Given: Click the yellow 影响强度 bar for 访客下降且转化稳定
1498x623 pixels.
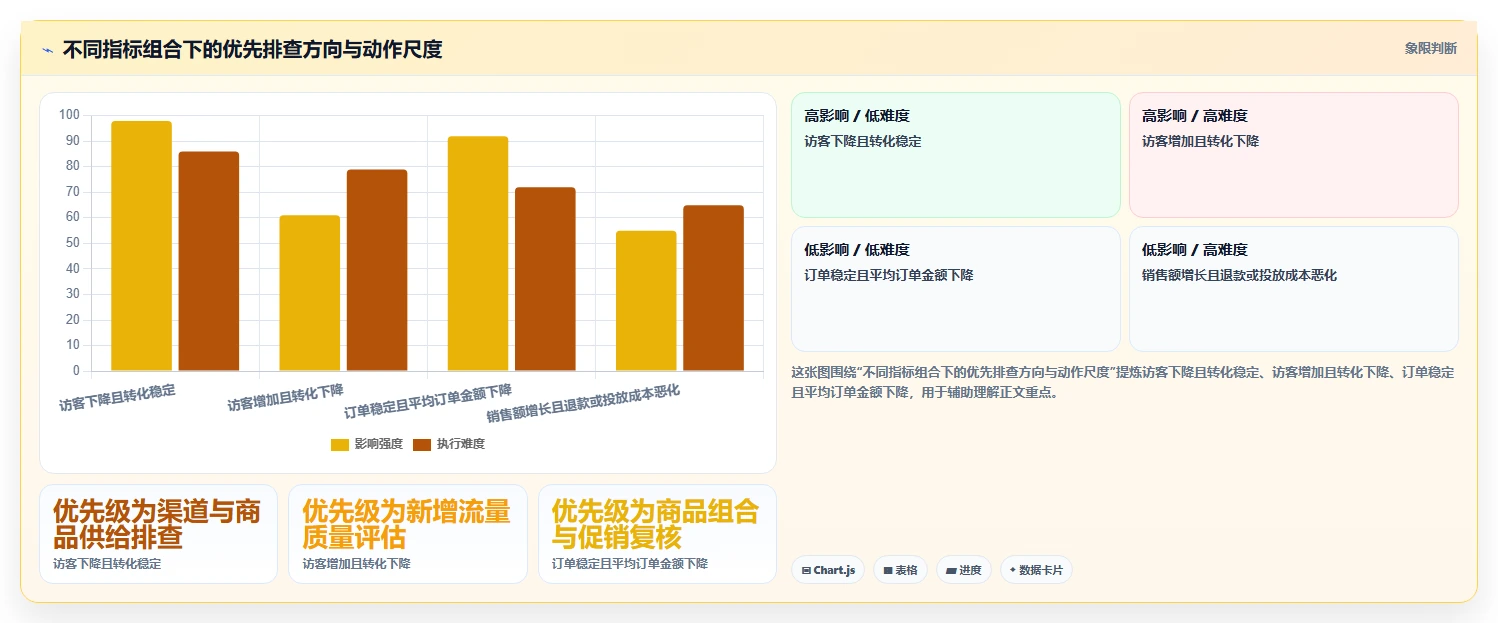Looking at the screenshot, I should [141, 246].
